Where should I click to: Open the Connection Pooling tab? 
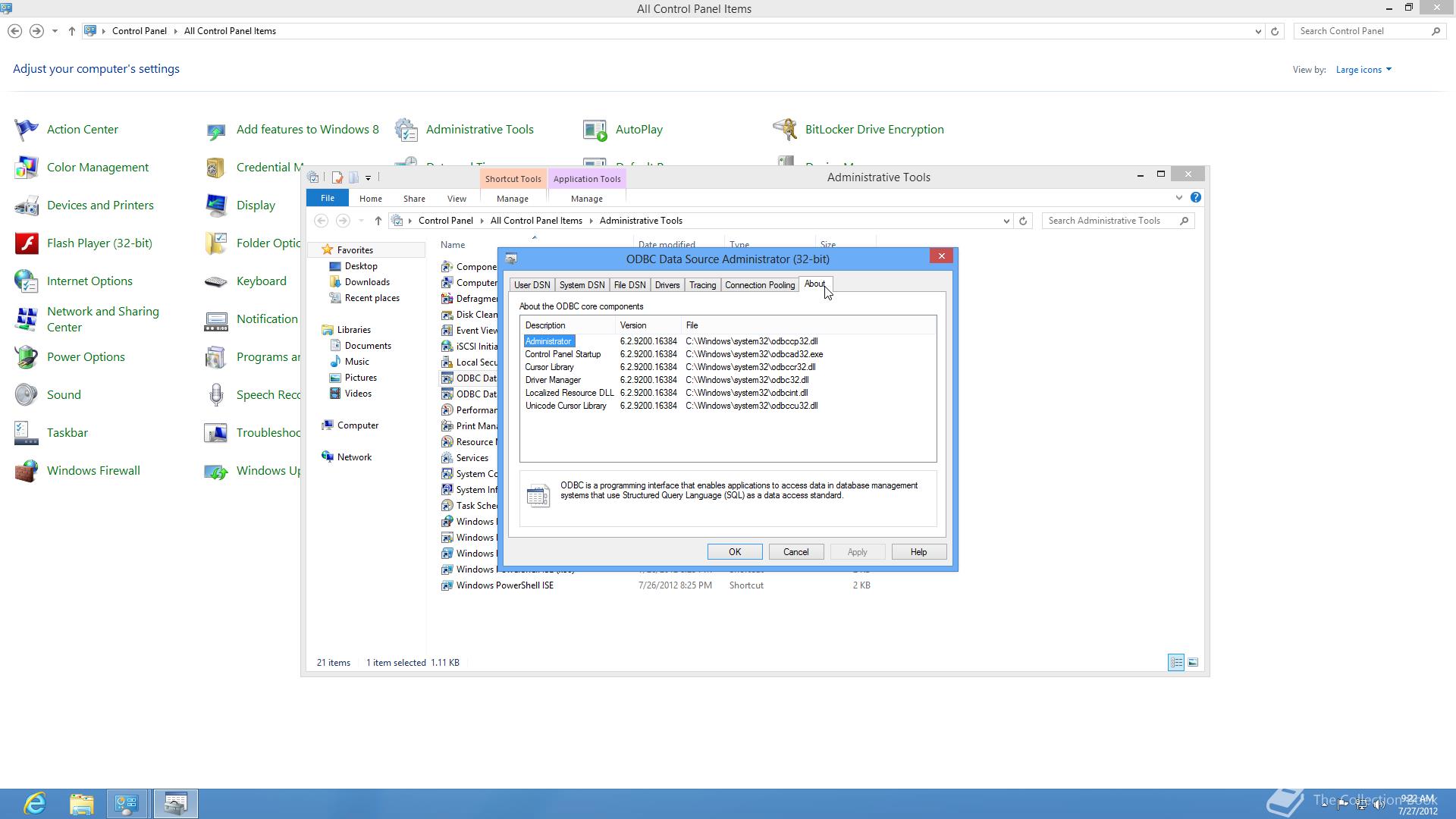coord(759,285)
